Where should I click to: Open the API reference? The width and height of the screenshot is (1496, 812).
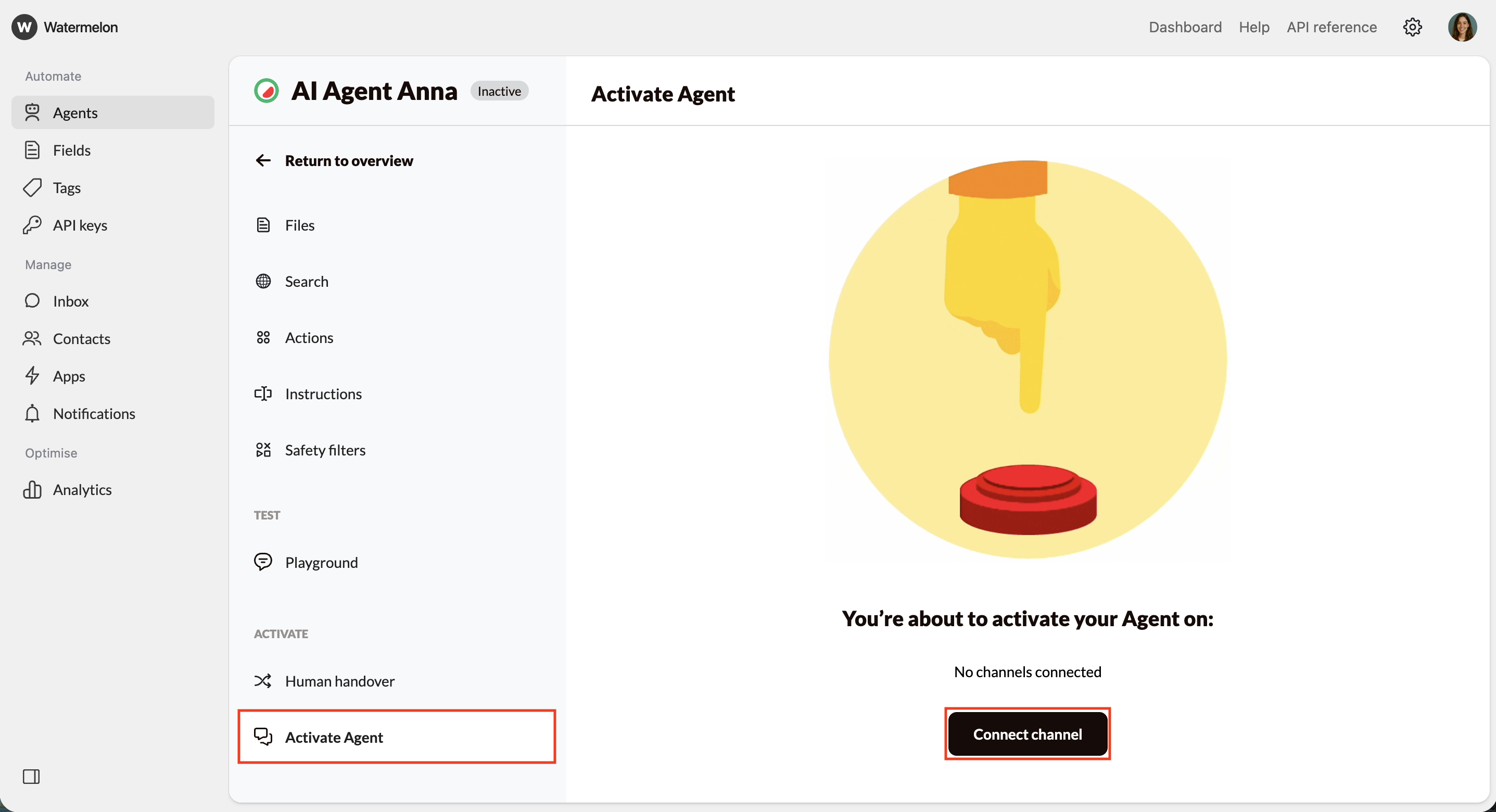(1332, 27)
